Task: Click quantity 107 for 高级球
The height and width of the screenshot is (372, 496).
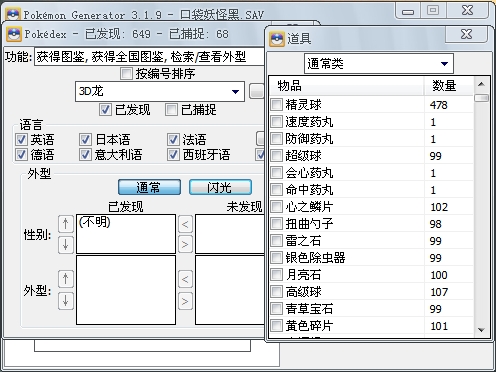Action: tap(439, 292)
